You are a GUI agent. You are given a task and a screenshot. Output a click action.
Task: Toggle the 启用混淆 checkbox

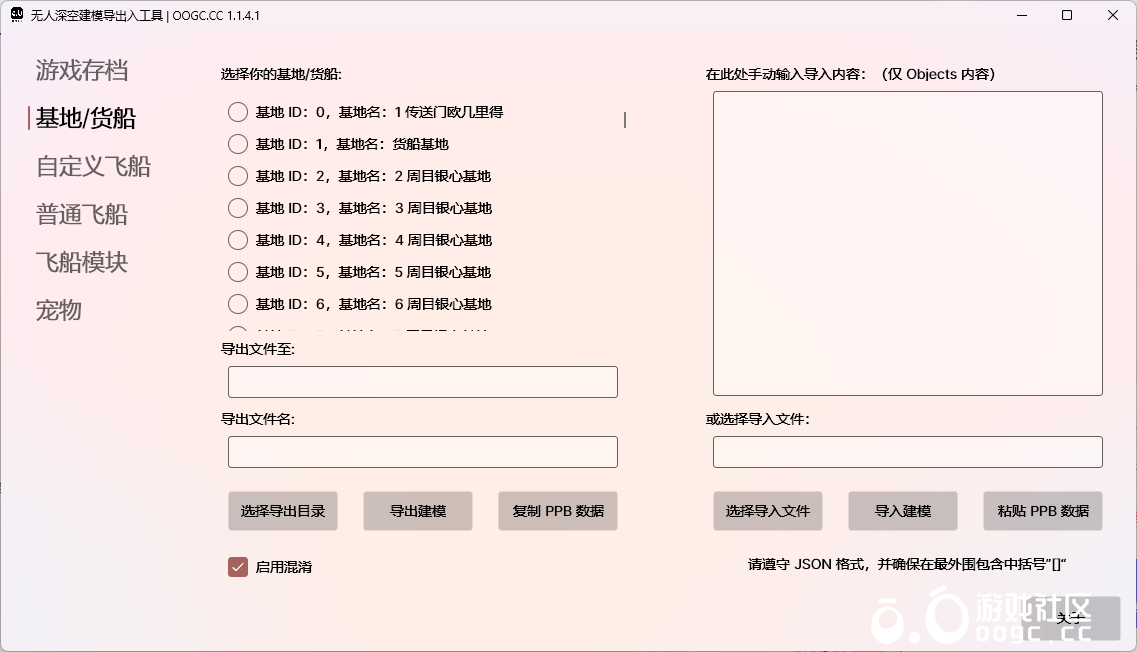pos(238,566)
